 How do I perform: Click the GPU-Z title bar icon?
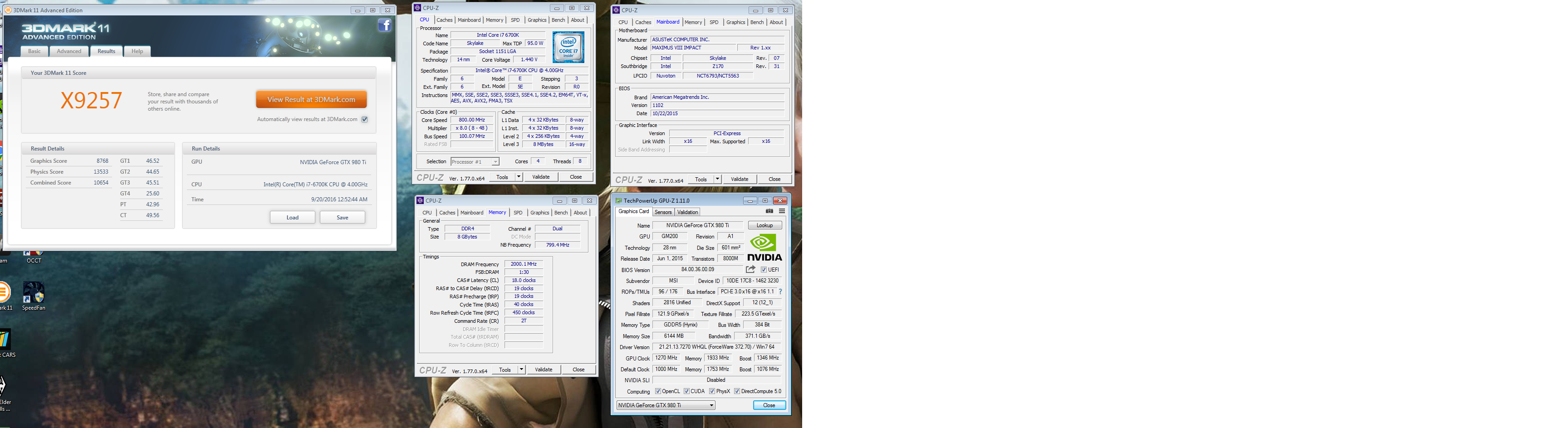618,200
